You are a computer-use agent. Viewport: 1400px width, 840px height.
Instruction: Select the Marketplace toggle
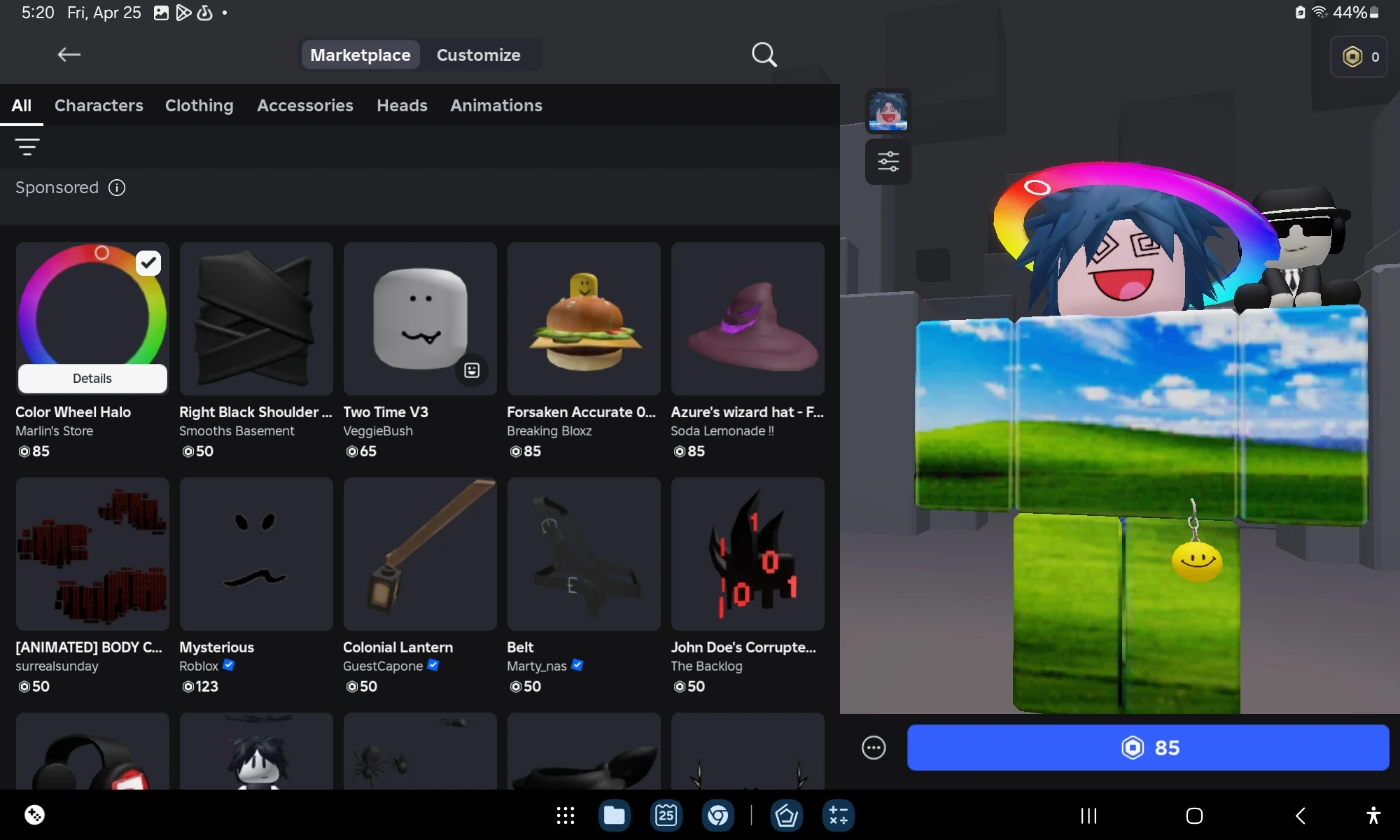(360, 55)
